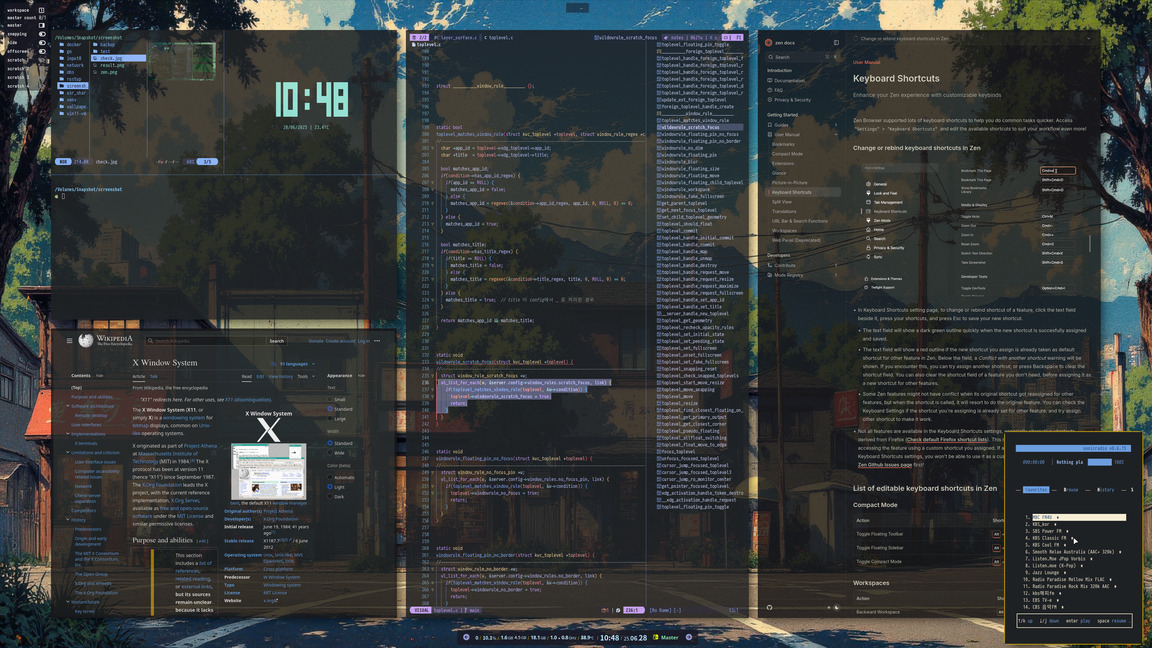This screenshot has height=648, width=1152.
Task: Open Compact Mode page in zen docs
Action: 787,154
